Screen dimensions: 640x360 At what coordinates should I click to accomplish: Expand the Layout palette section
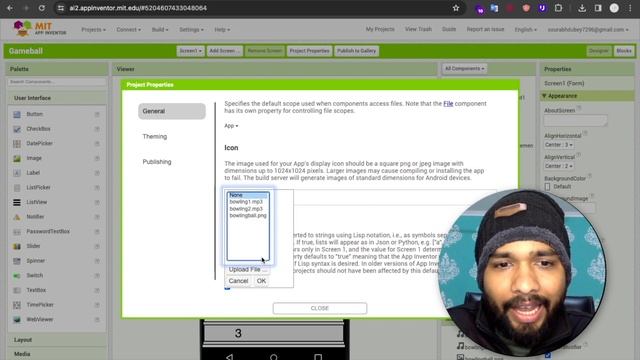[x=23, y=340]
